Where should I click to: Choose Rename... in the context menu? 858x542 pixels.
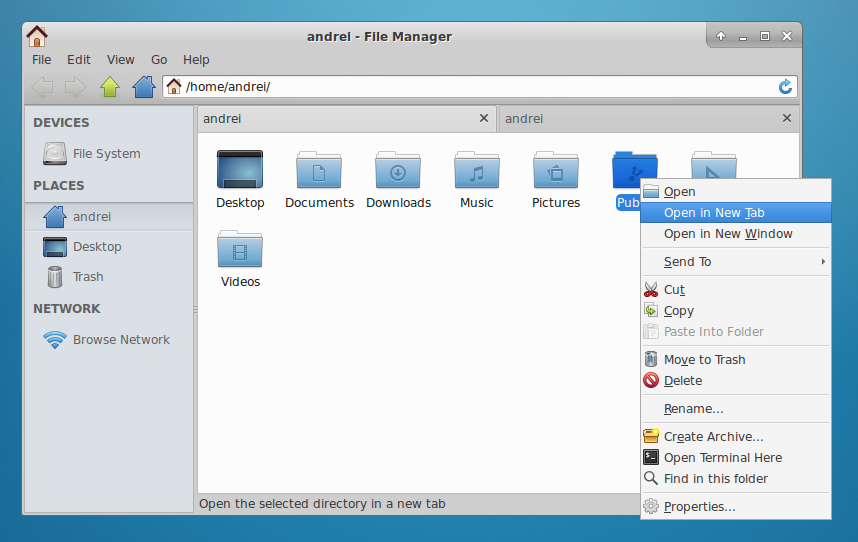735,409
